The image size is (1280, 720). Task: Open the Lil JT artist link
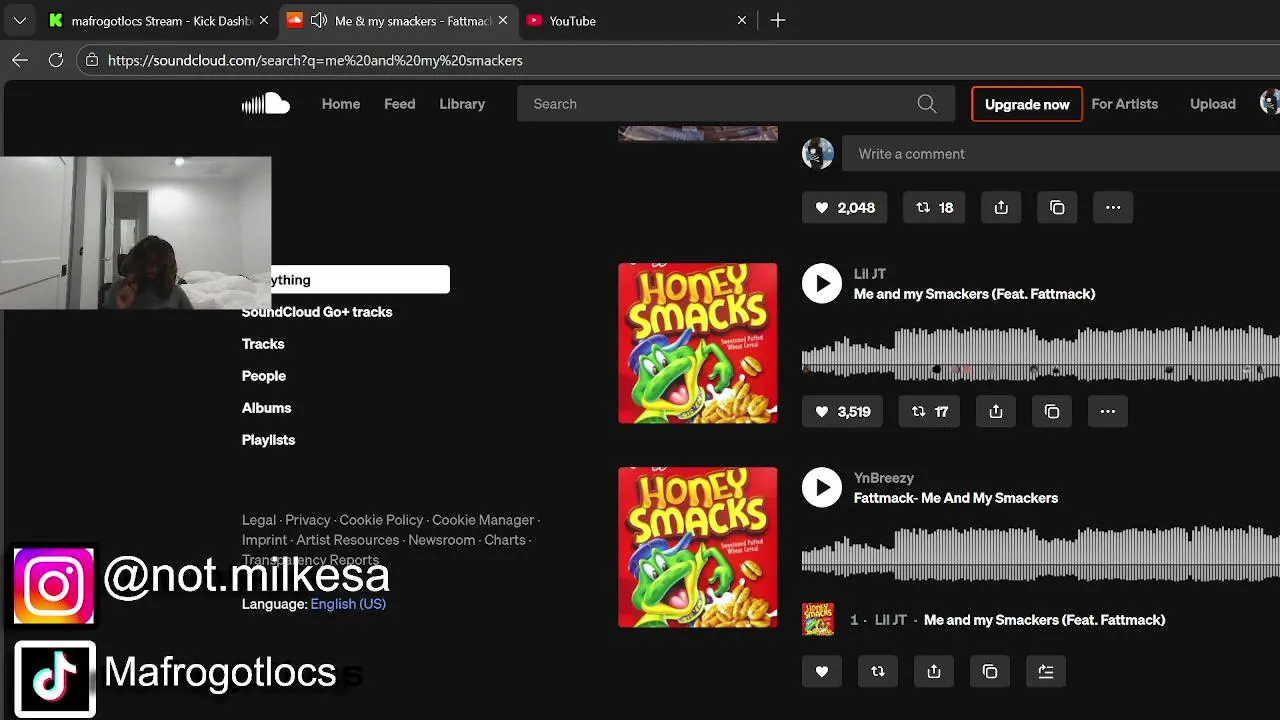coord(870,274)
